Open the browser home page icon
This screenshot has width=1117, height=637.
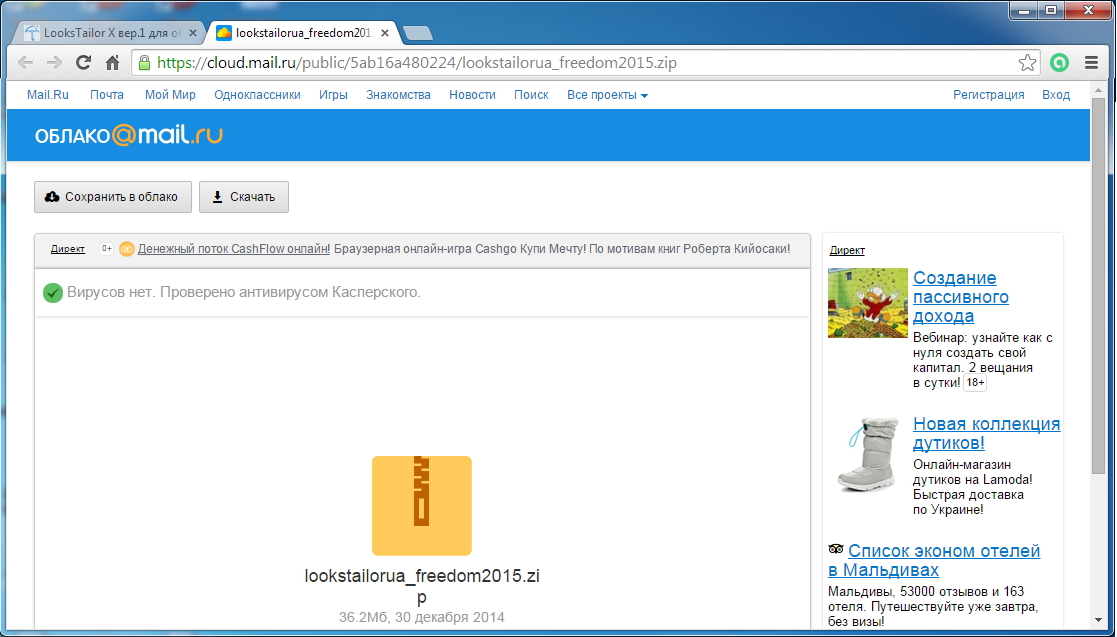tap(113, 63)
